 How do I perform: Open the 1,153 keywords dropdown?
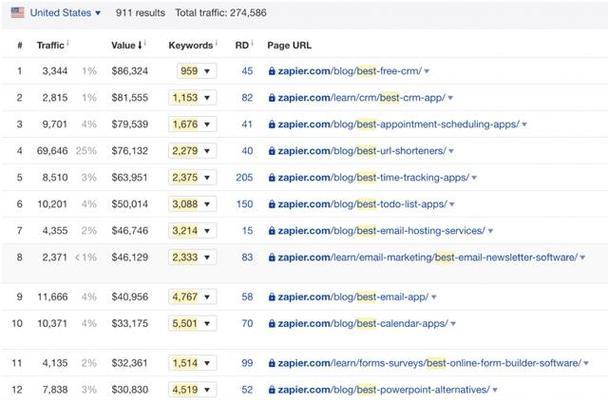(192, 98)
